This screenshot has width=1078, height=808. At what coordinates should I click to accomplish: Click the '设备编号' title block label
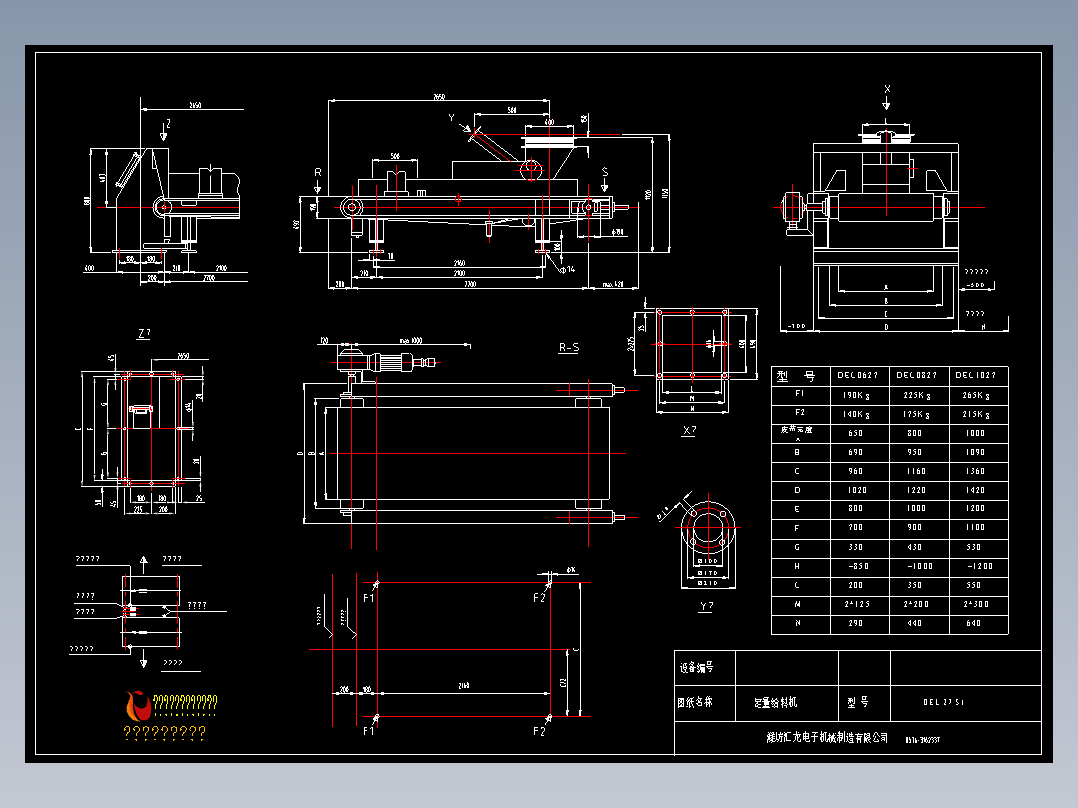696,668
